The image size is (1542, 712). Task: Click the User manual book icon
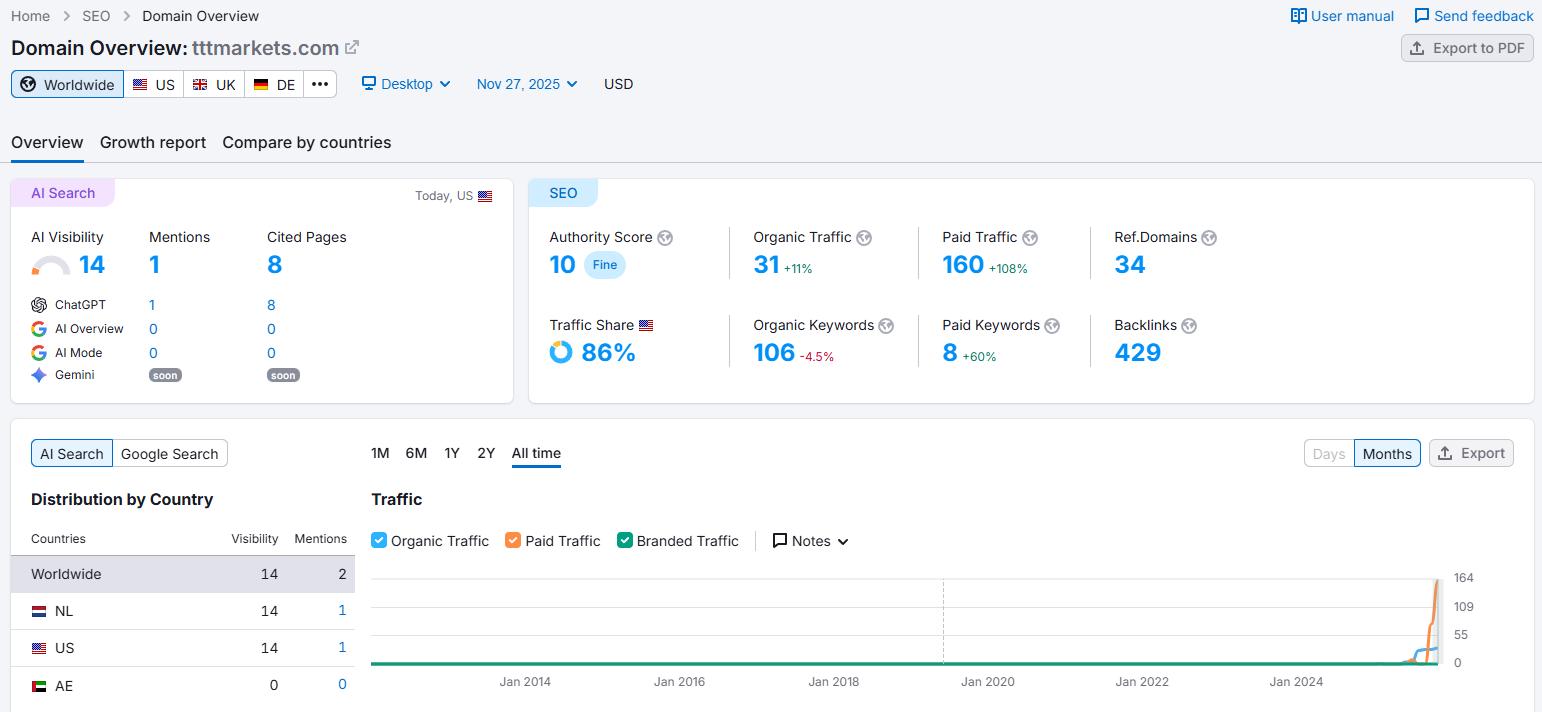pos(1298,16)
